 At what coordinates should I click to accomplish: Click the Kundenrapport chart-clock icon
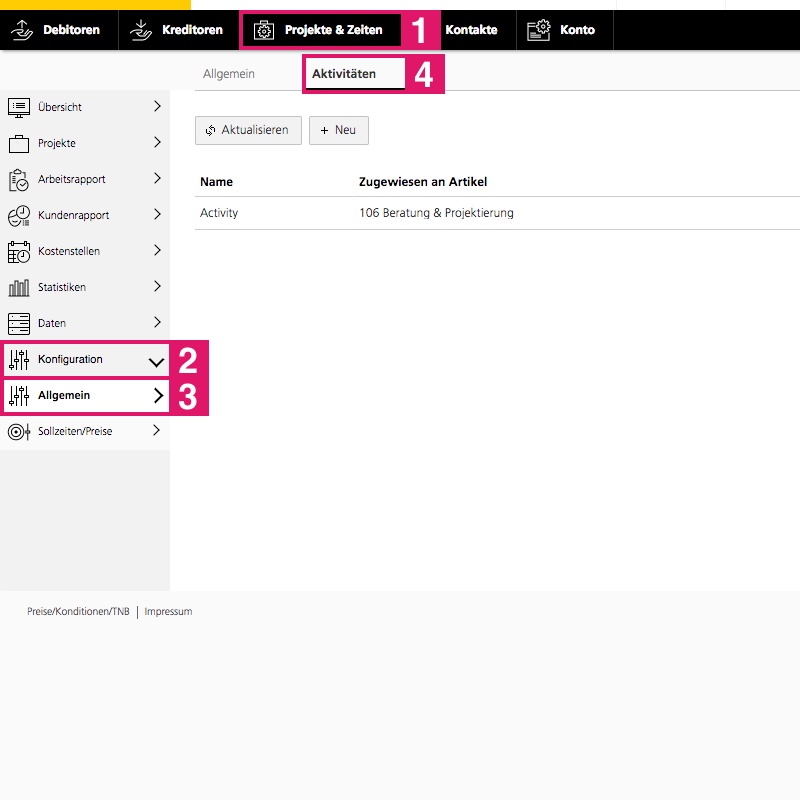[x=18, y=216]
